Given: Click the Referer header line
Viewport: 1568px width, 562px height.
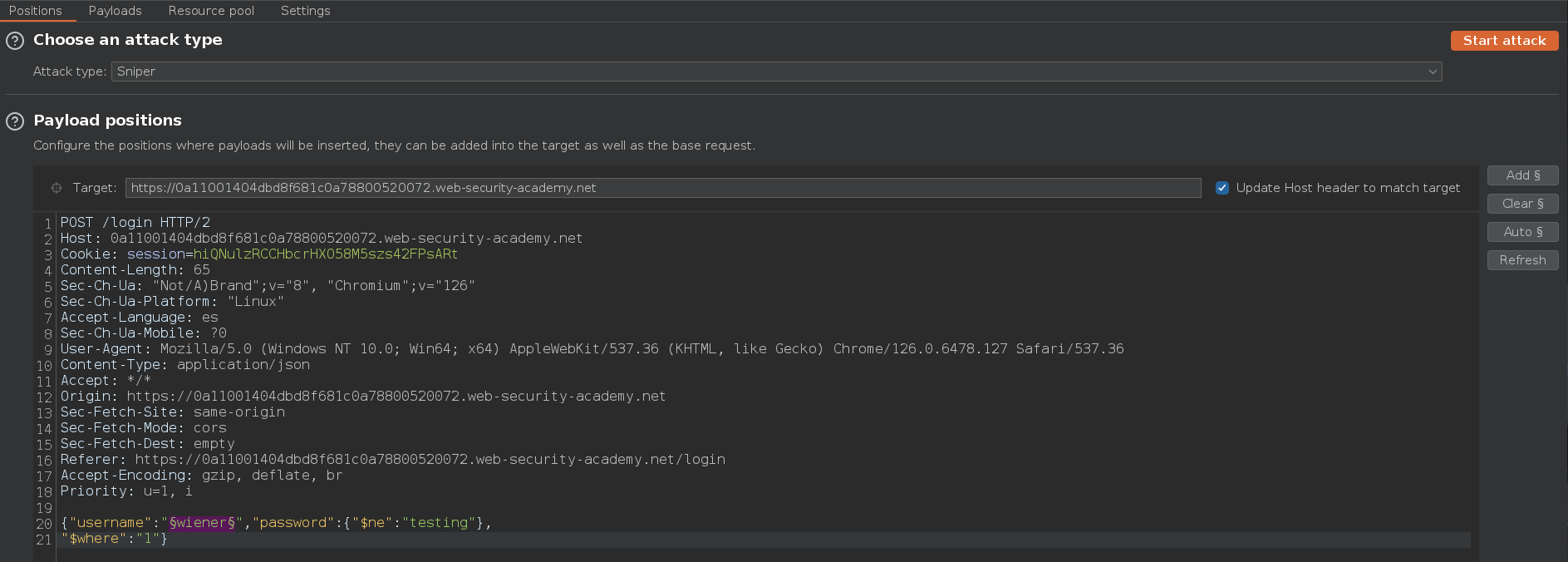Looking at the screenshot, I should [x=393, y=460].
